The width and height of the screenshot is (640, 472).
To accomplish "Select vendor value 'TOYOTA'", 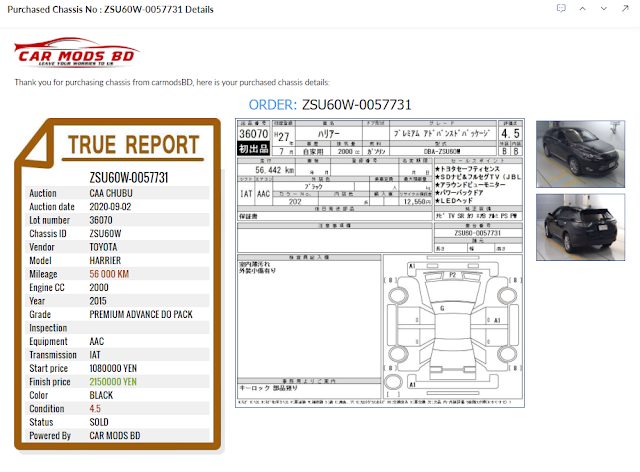I will (103, 247).
